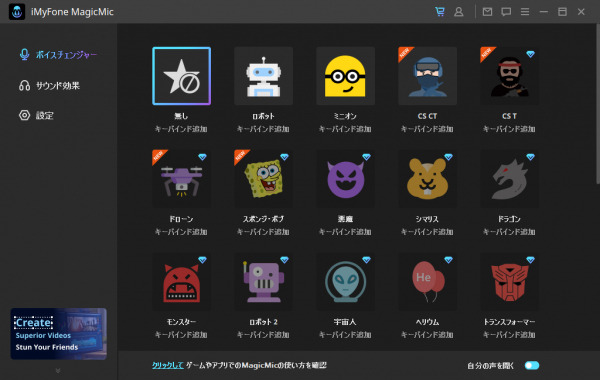Select the Helium balloon voice

click(x=427, y=282)
